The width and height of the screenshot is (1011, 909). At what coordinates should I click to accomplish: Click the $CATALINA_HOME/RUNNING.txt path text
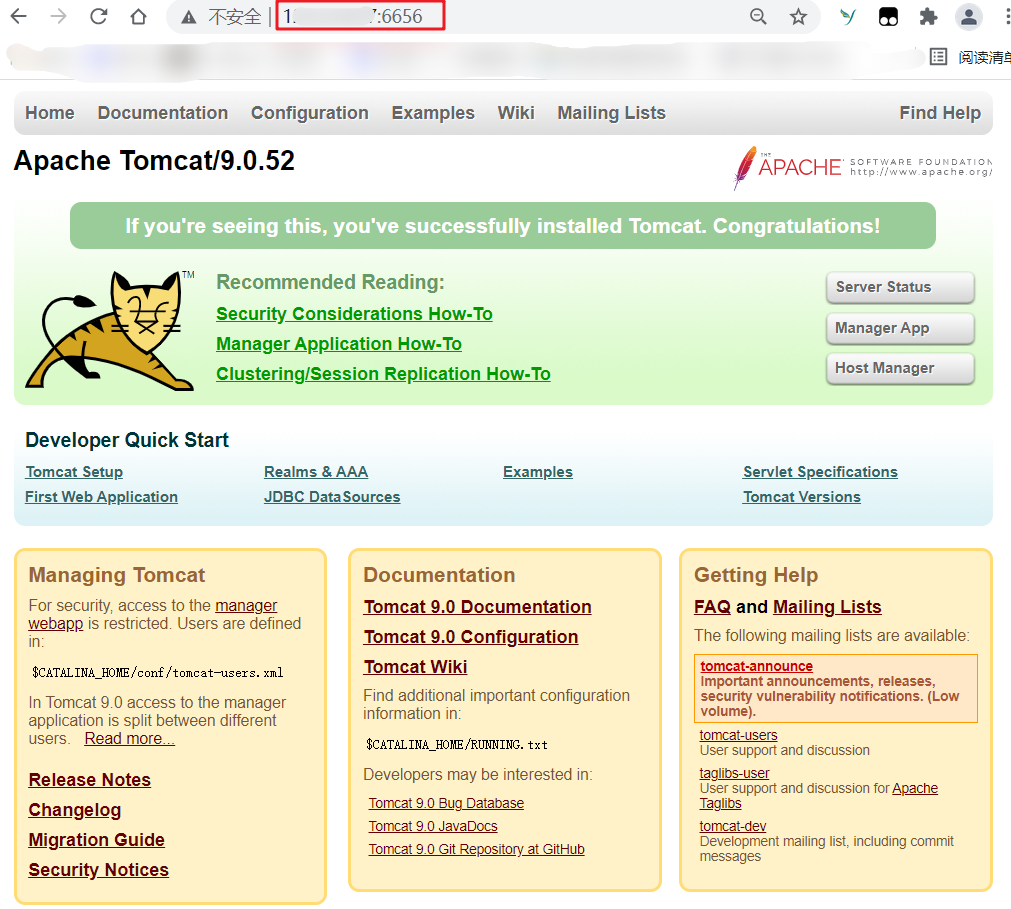(x=456, y=745)
